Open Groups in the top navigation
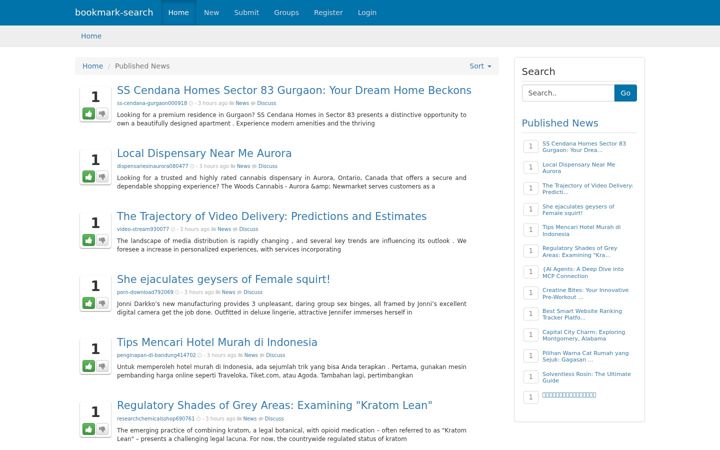 (x=286, y=12)
